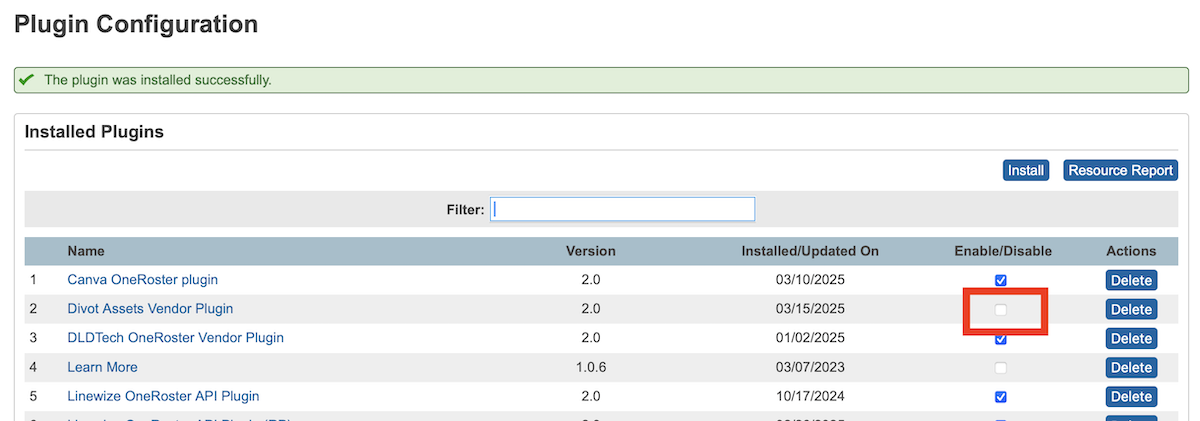Delete the Linewize OneRoster API Plugin
This screenshot has height=421, width=1200.
point(1131,397)
